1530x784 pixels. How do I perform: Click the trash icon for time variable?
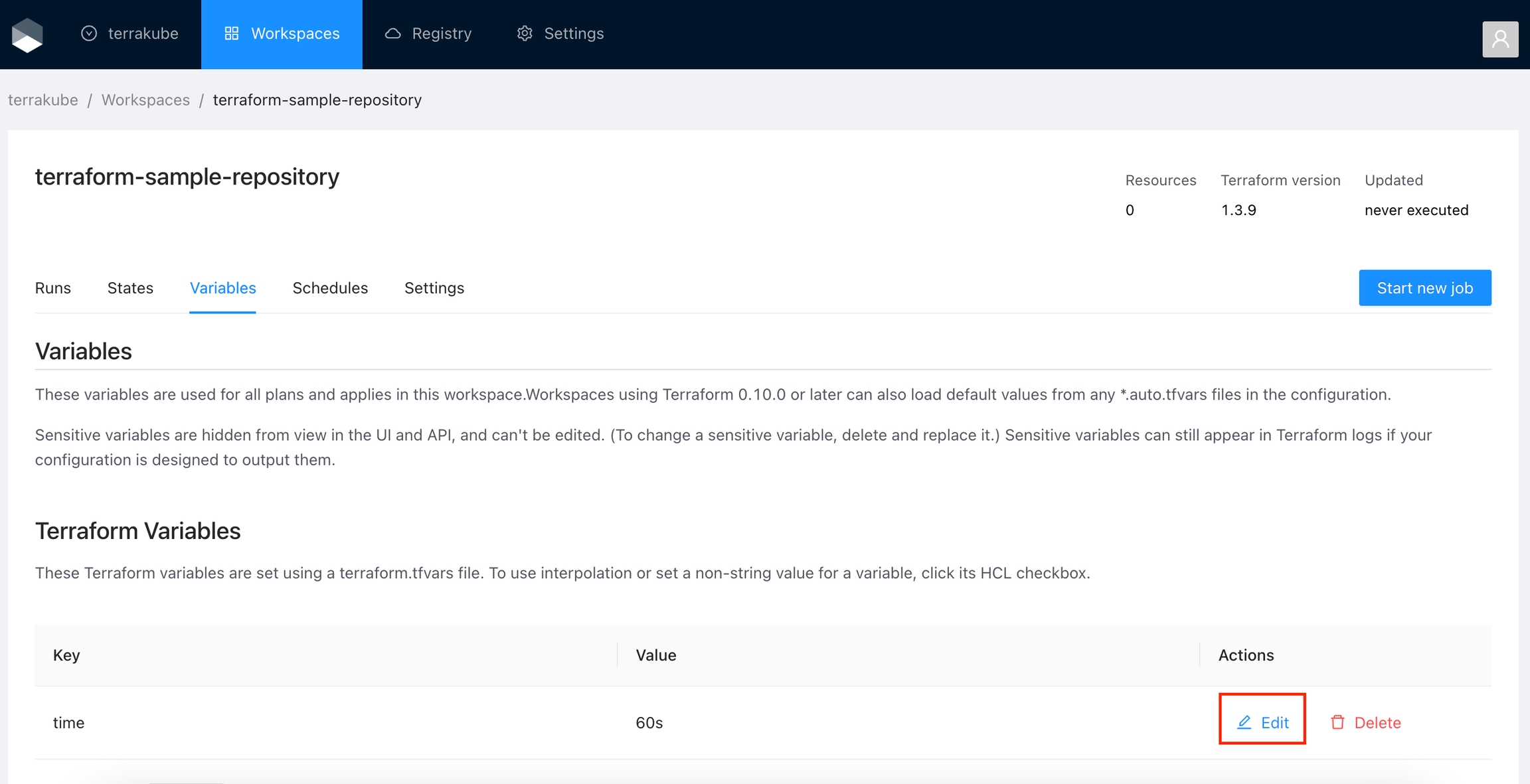(1337, 722)
